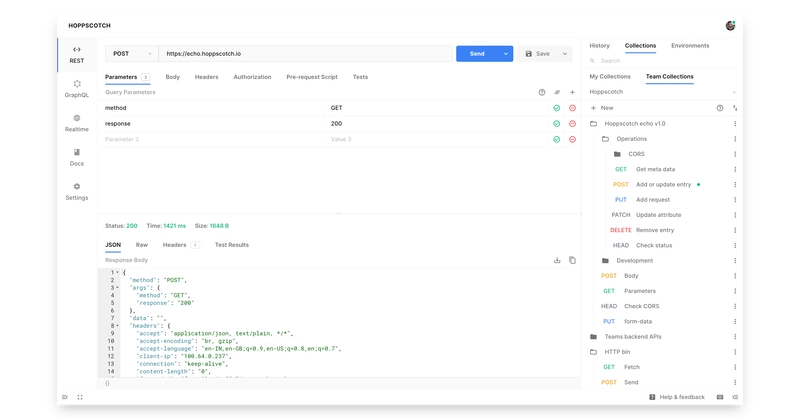
Task: Open the Realtime section in sidebar
Action: click(77, 123)
